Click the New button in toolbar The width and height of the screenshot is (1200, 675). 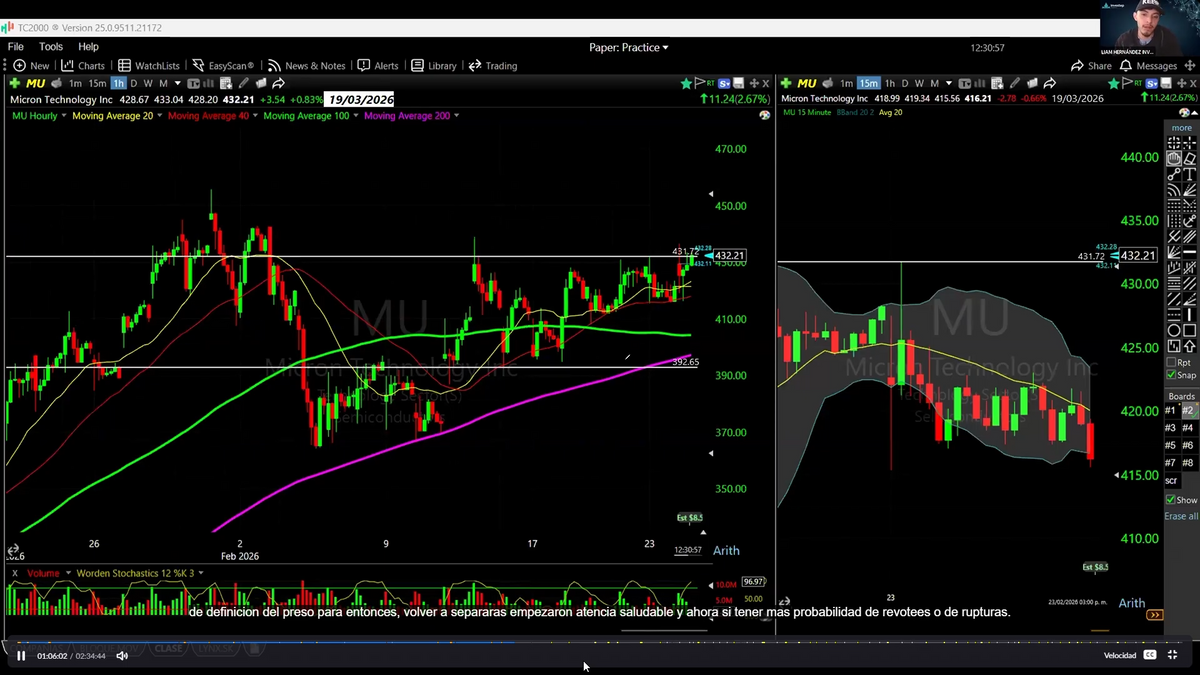31,66
